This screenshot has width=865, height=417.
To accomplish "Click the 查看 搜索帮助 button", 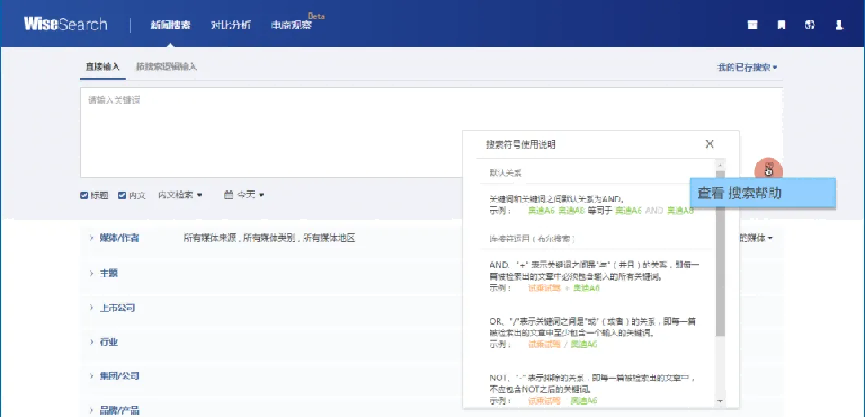I will tap(762, 193).
